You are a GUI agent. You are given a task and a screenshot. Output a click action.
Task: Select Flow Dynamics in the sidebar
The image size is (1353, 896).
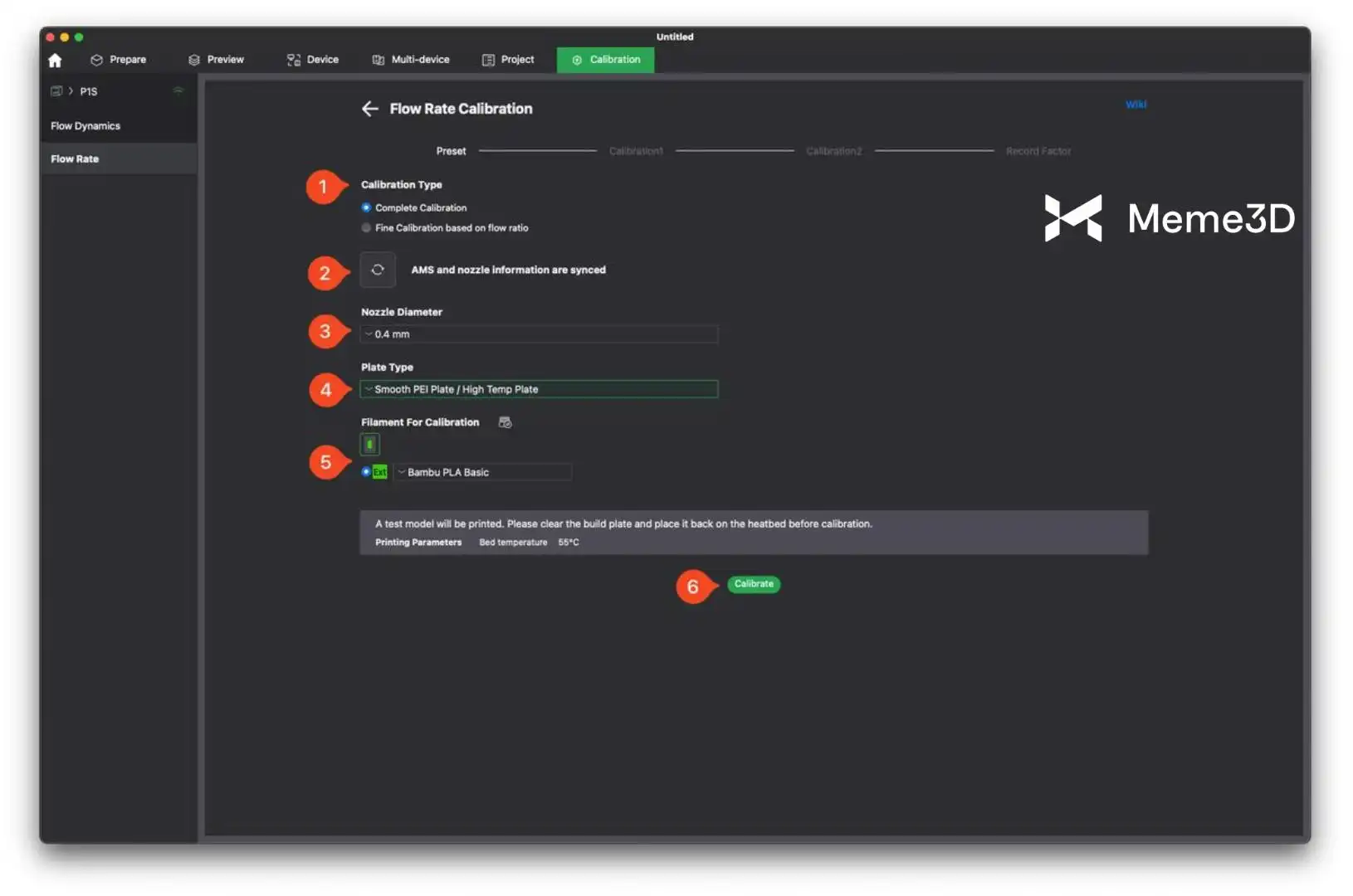coord(85,126)
